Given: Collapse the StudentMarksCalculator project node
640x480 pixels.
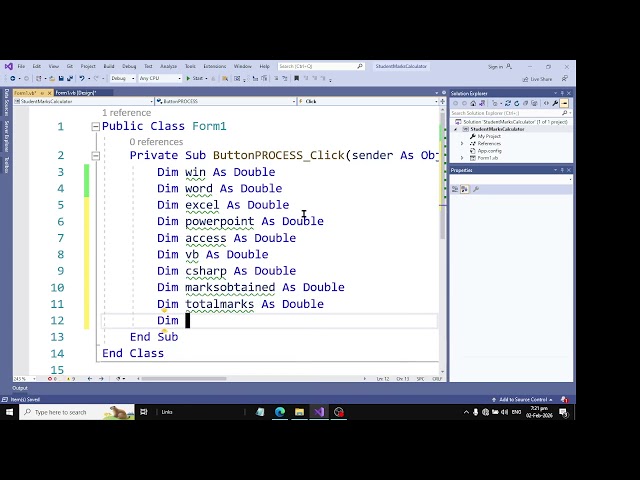Looking at the screenshot, I should tap(456, 129).
